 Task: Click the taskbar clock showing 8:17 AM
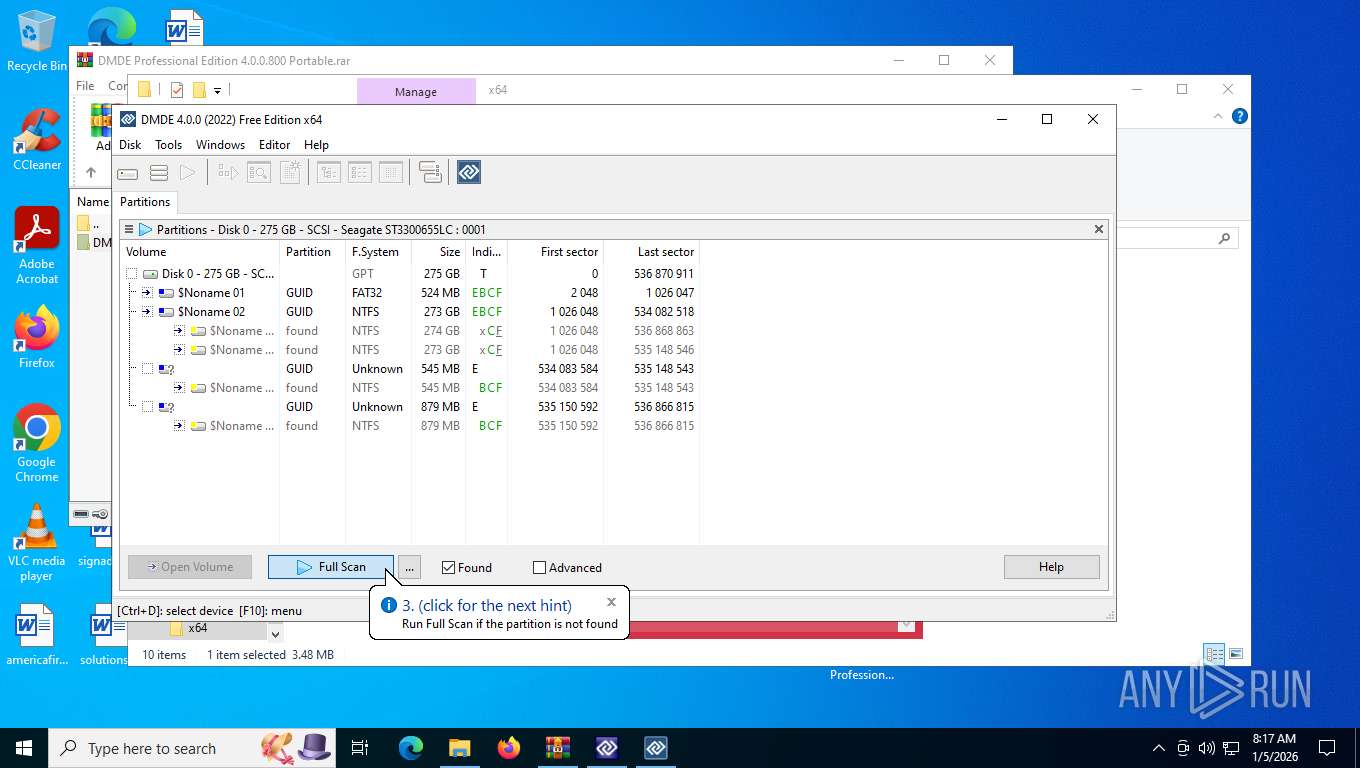coord(1274,748)
